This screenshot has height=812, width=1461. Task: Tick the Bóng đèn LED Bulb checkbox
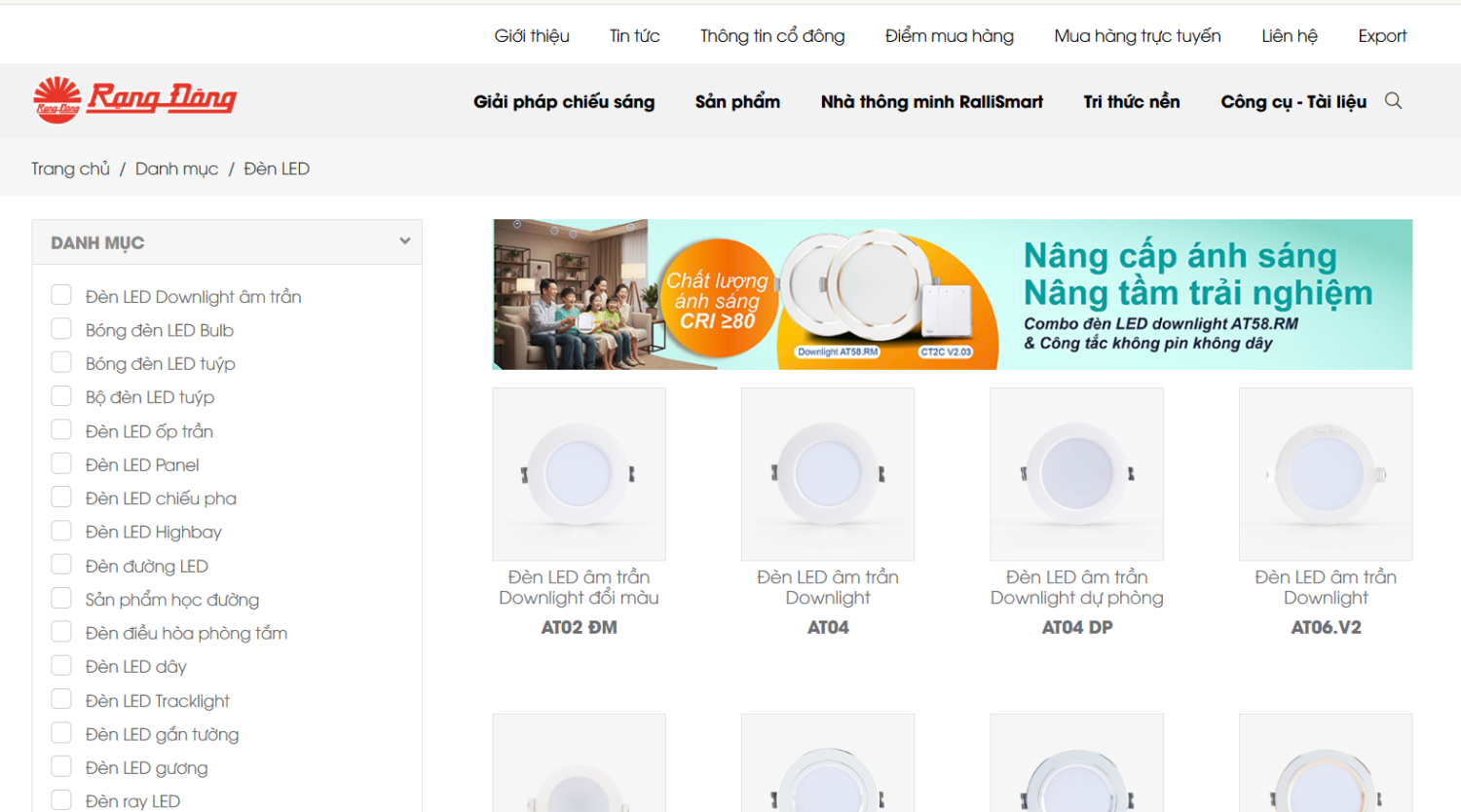[x=61, y=329]
